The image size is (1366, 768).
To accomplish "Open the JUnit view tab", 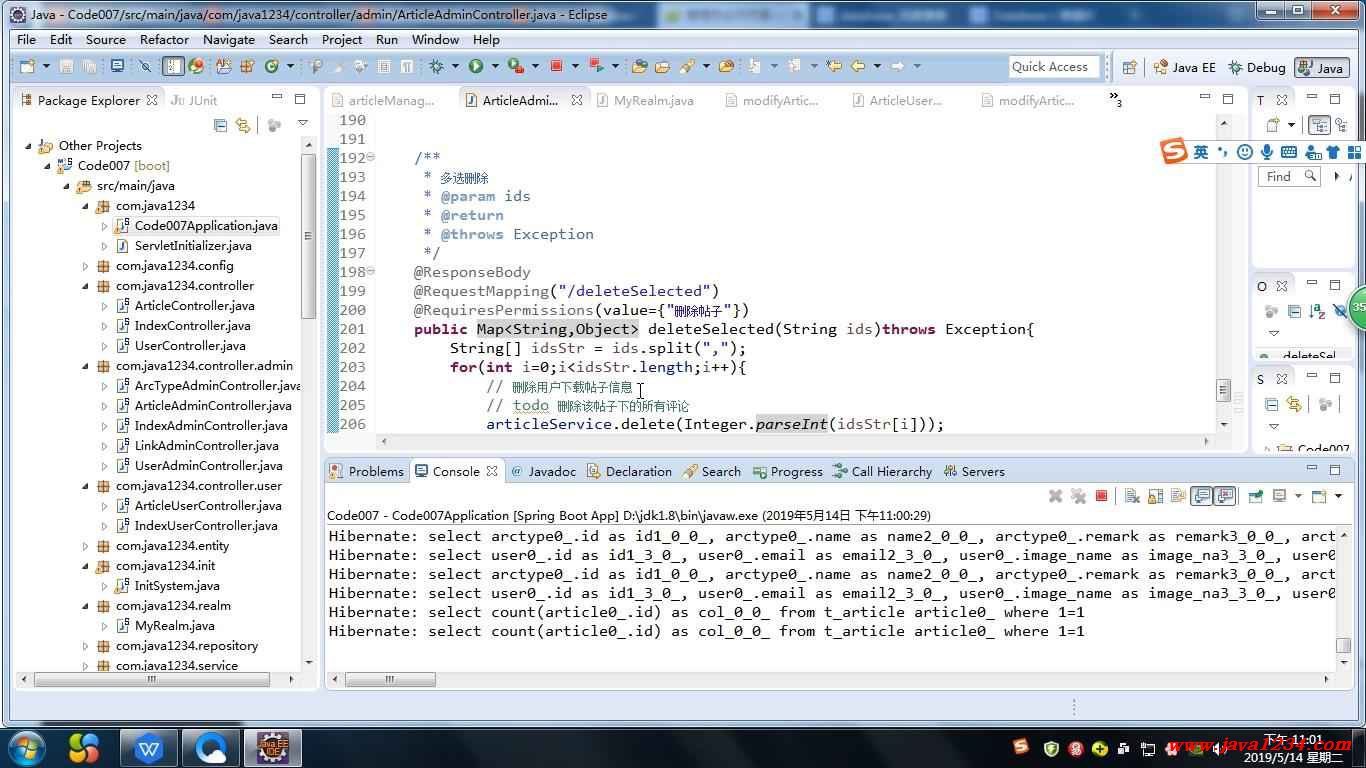I will click(x=194, y=100).
